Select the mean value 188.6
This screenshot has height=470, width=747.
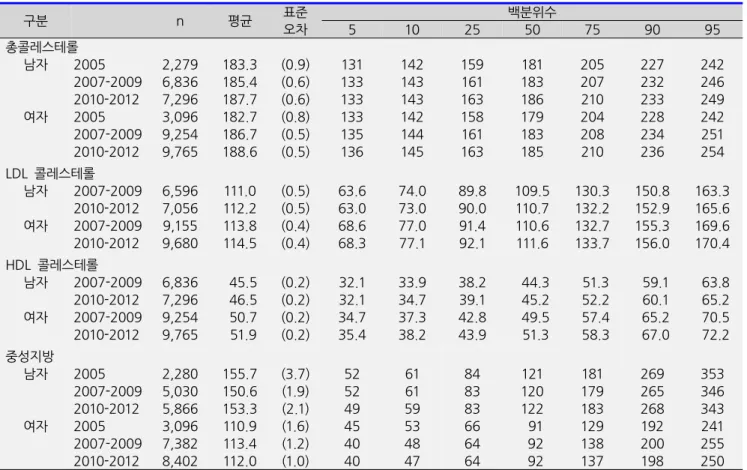240,152
